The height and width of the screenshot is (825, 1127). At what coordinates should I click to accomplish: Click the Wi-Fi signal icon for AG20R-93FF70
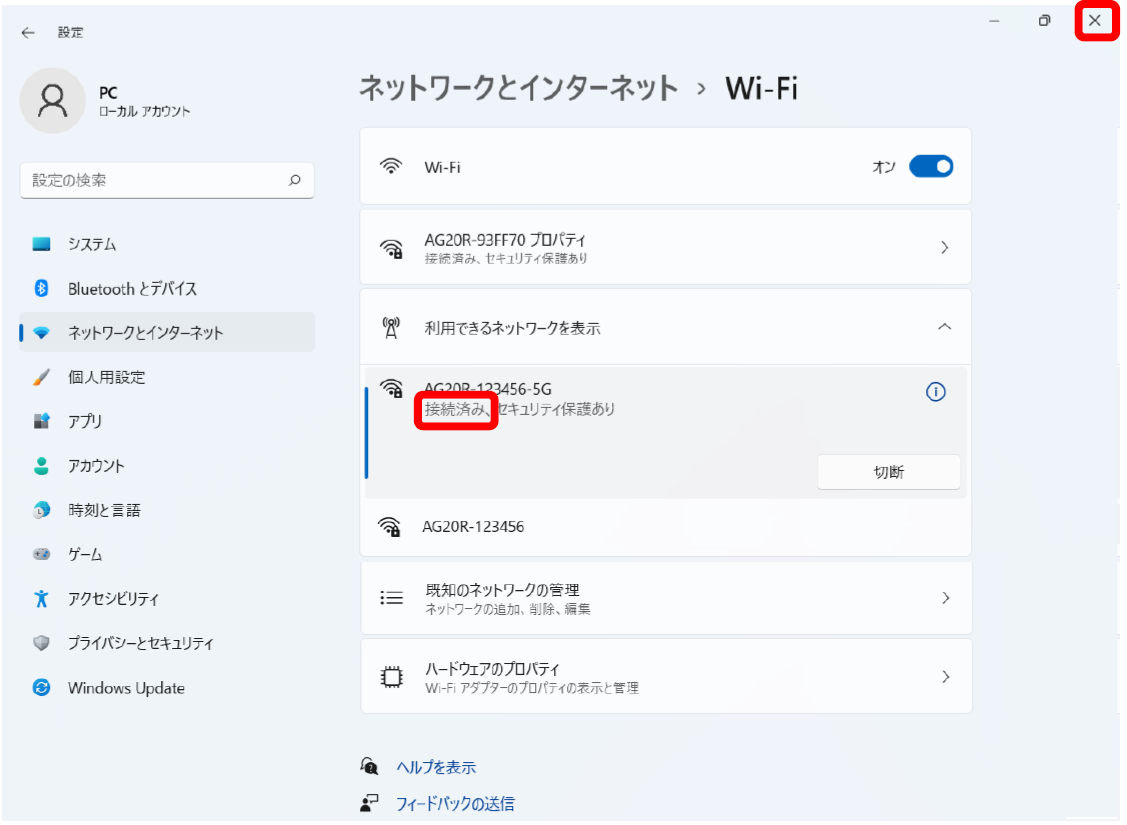point(393,246)
